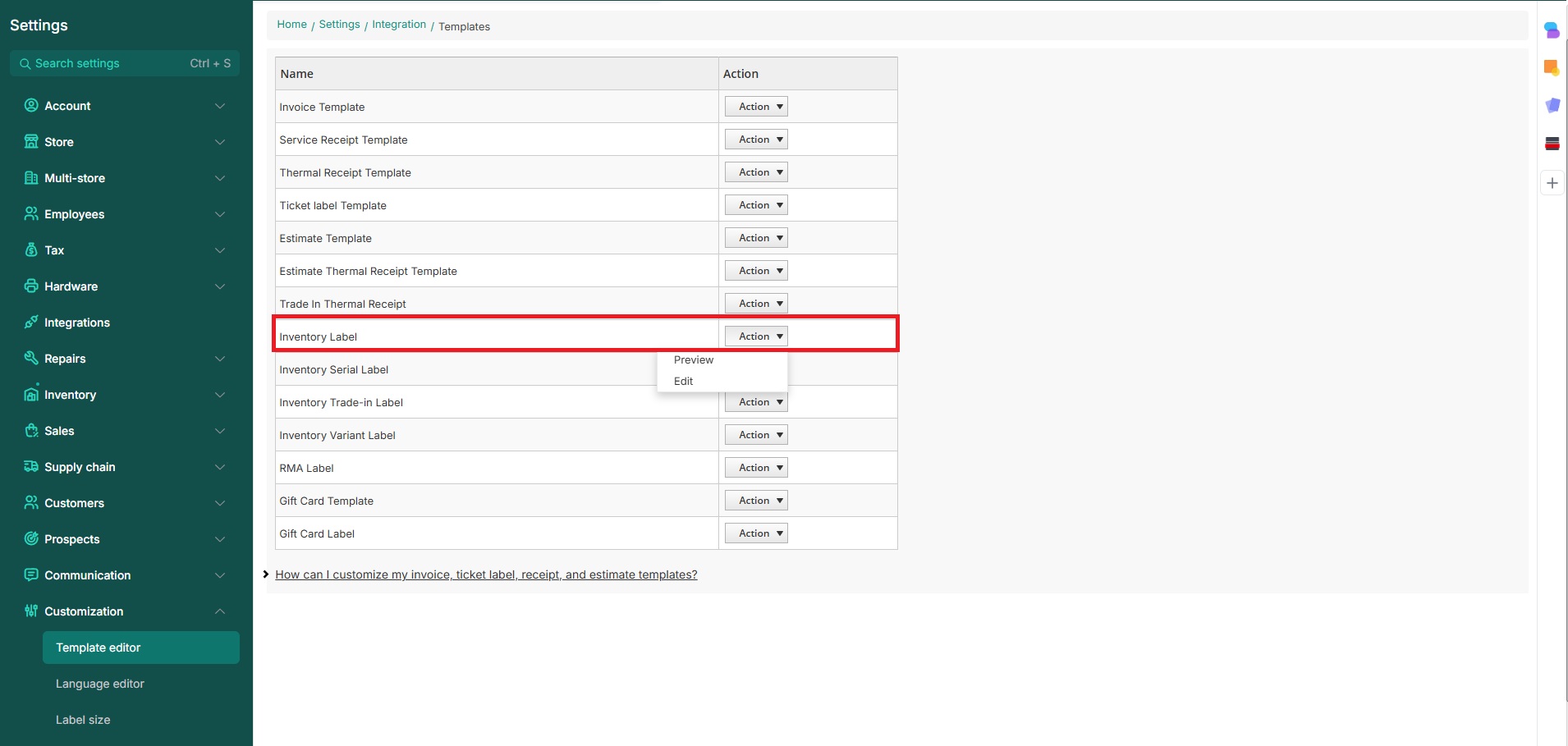This screenshot has width=1568, height=746.
Task: Click the Integrations plug icon
Action: click(x=31, y=323)
